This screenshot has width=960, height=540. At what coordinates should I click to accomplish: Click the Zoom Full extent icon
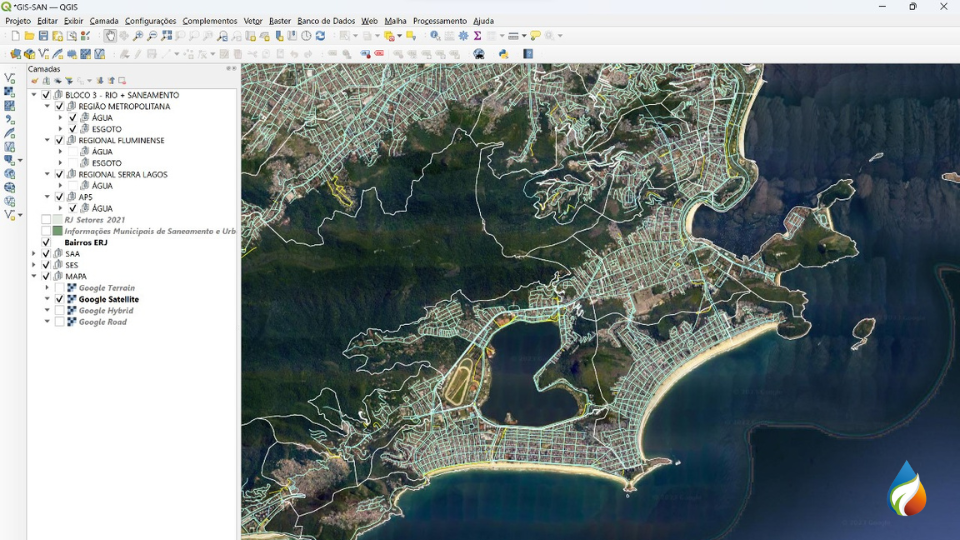(166, 36)
